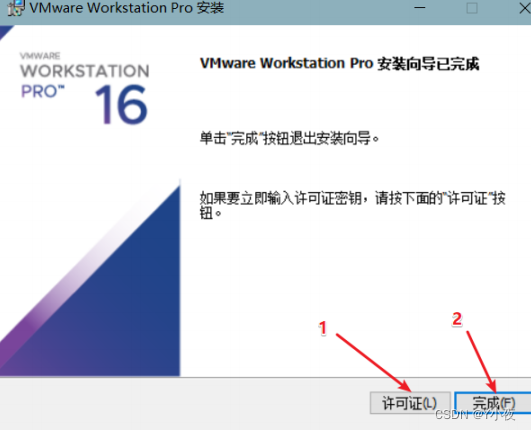Click the window title VMware Workstation Pro 安装
The image size is (531, 430).
pos(127,8)
